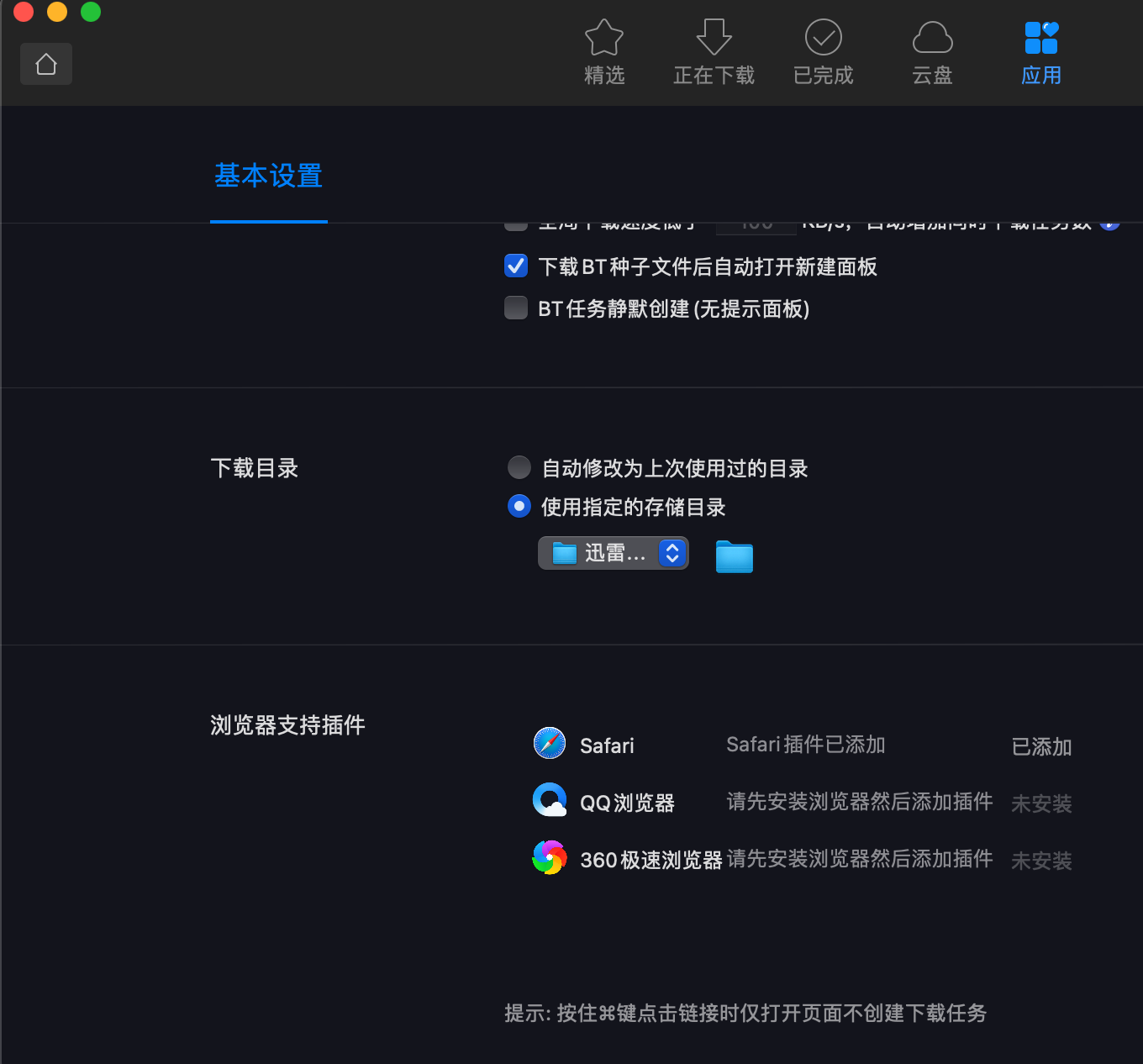
Task: Click the Safari插件已添加 text
Action: click(804, 745)
